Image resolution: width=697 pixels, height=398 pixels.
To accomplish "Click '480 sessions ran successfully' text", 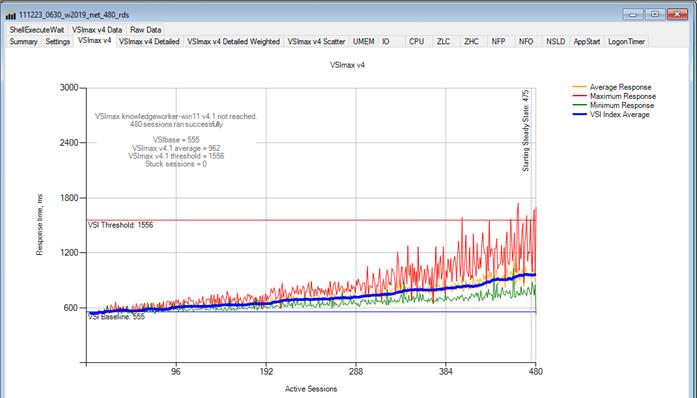I will click(x=176, y=125).
